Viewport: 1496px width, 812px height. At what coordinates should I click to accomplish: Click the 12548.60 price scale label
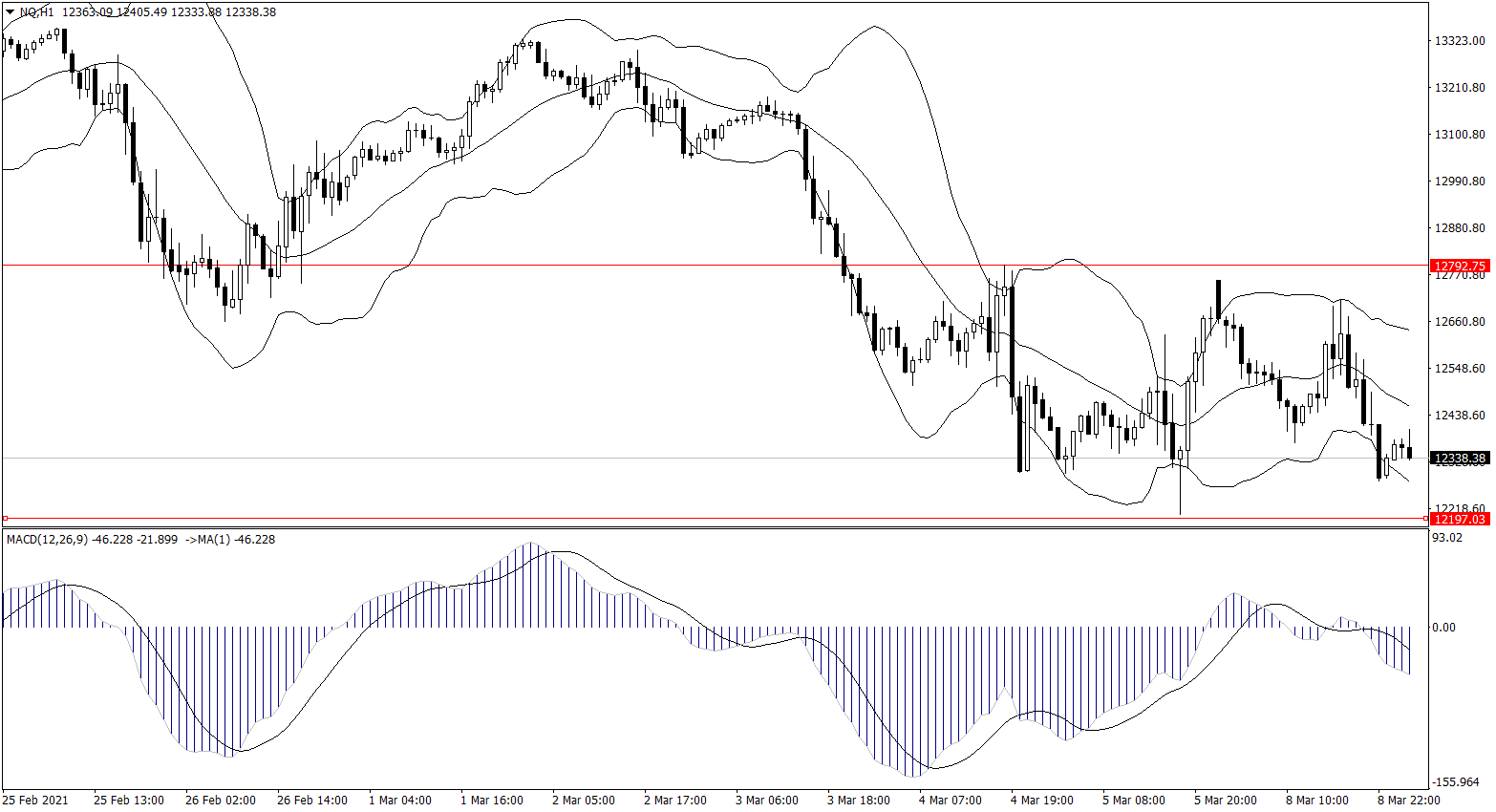(x=1460, y=369)
